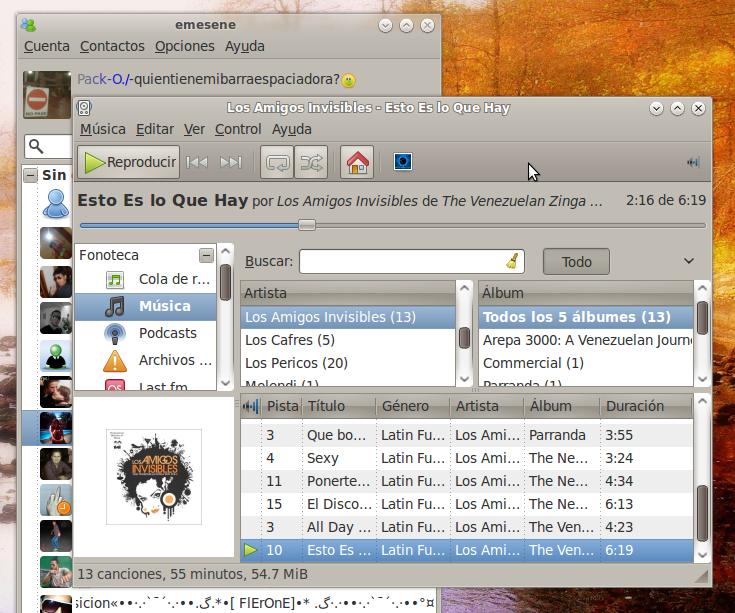Open the Control menu
Viewport: 735px width, 613px height.
pos(238,129)
